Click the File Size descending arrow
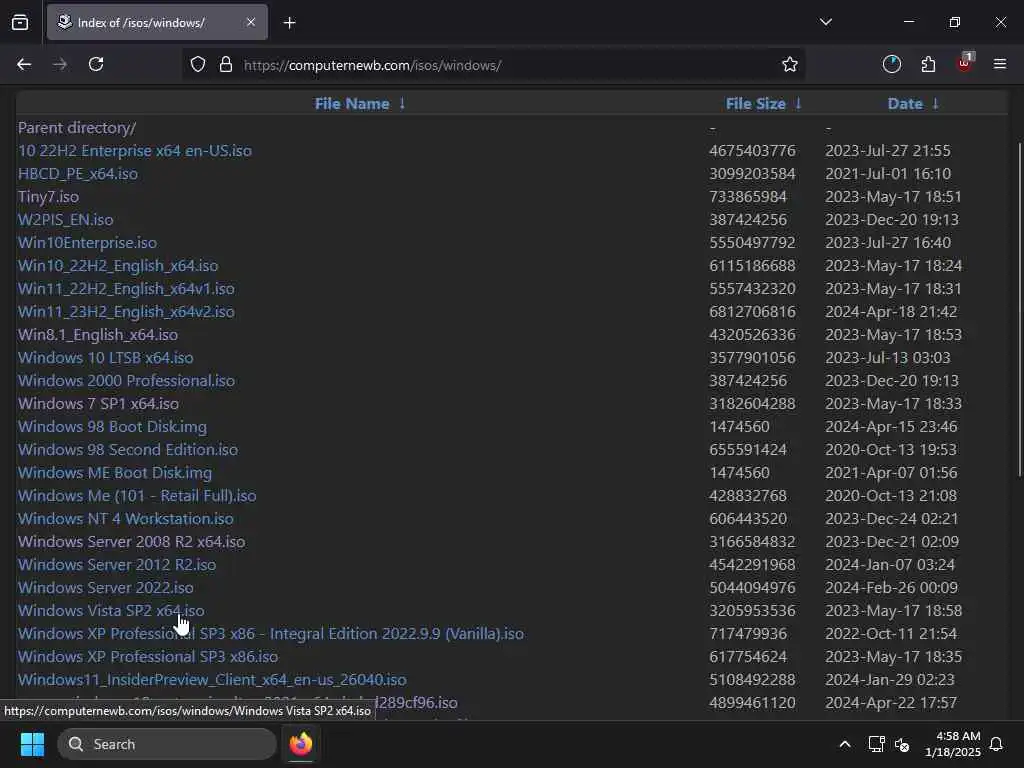 click(x=798, y=103)
